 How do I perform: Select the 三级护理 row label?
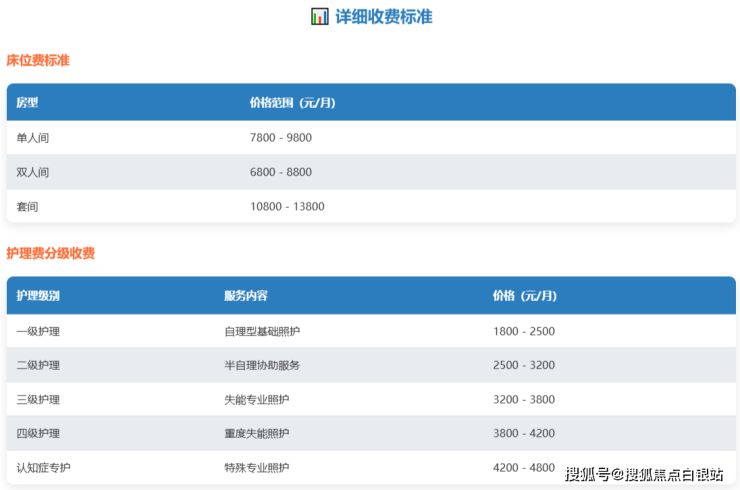[x=38, y=399]
